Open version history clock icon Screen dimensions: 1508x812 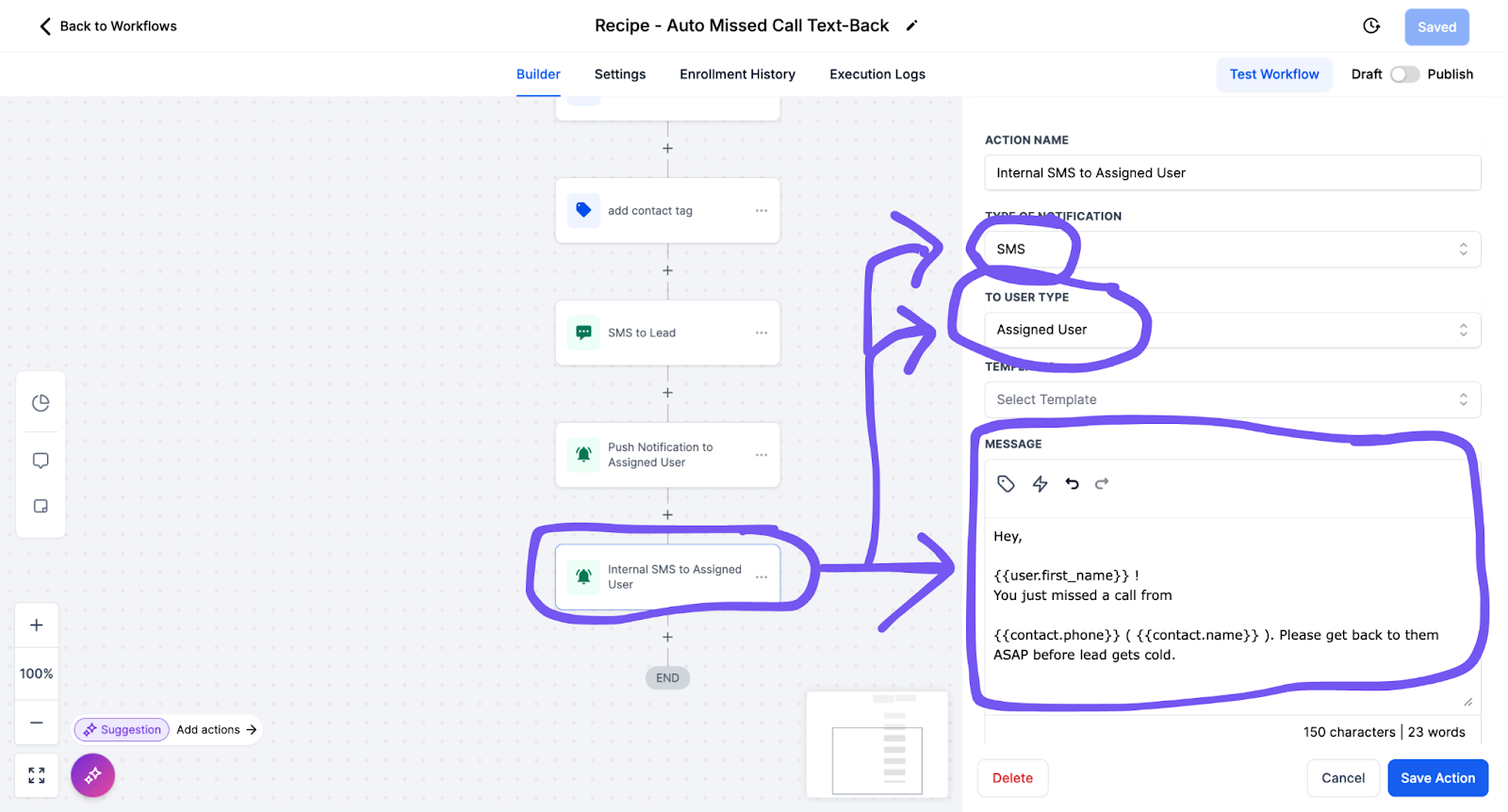[x=1371, y=26]
